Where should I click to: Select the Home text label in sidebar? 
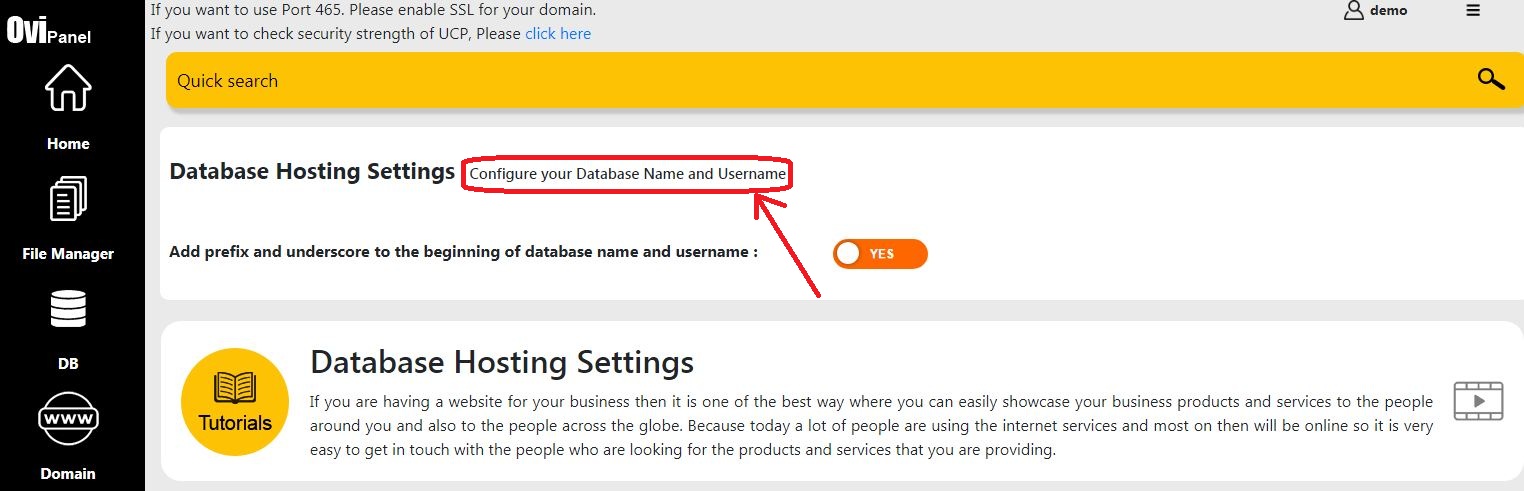68,144
